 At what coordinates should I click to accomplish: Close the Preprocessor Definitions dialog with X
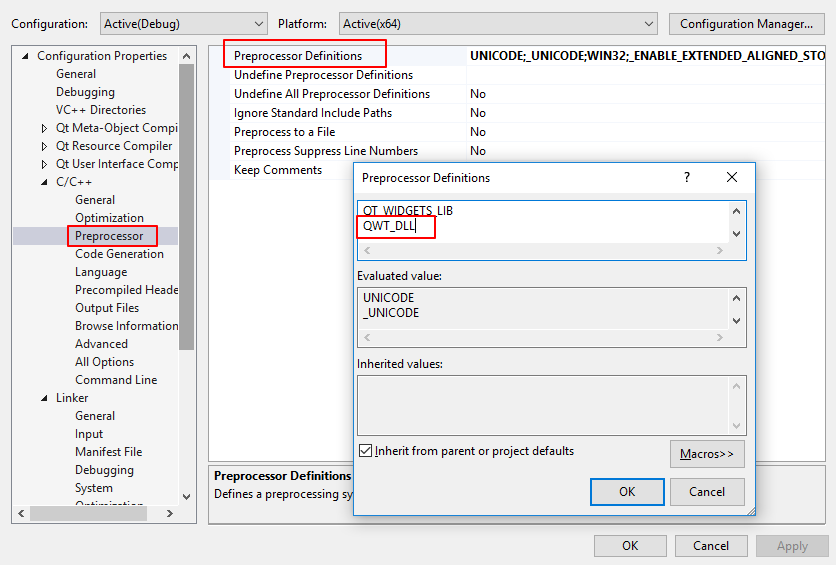click(x=732, y=177)
